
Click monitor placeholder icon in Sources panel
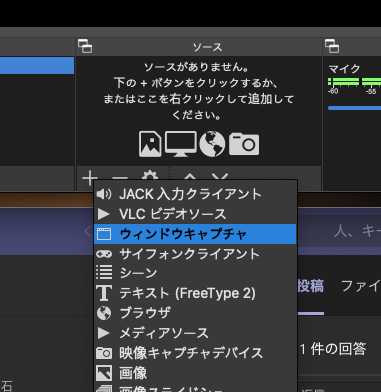click(x=181, y=144)
